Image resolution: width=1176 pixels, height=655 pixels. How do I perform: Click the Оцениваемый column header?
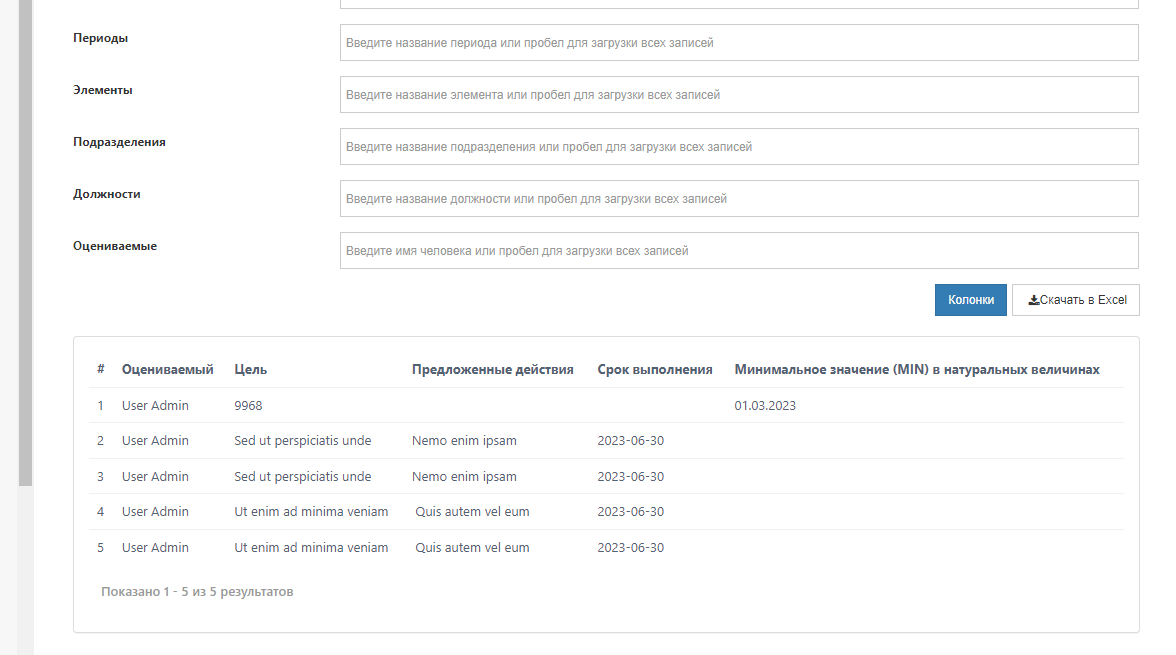pos(167,370)
